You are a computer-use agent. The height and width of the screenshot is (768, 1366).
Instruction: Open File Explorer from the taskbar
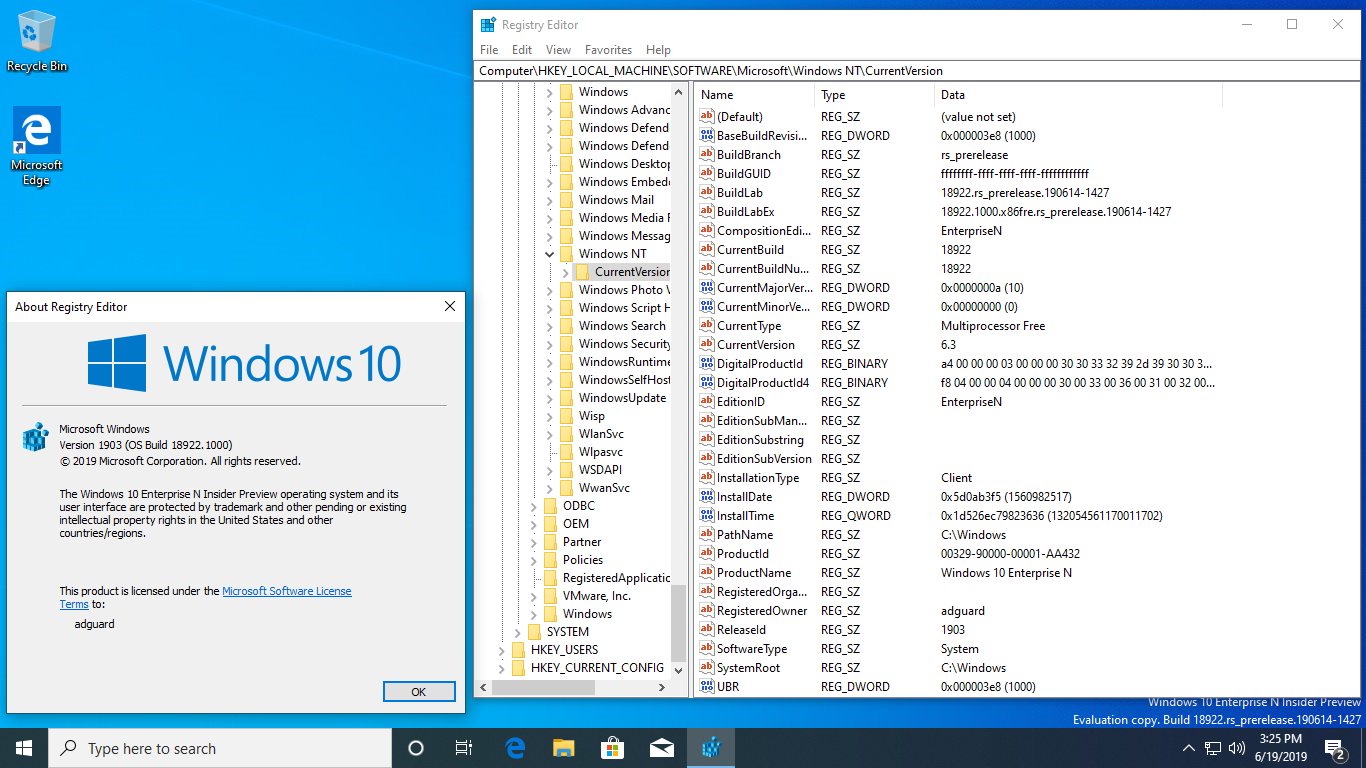click(564, 748)
